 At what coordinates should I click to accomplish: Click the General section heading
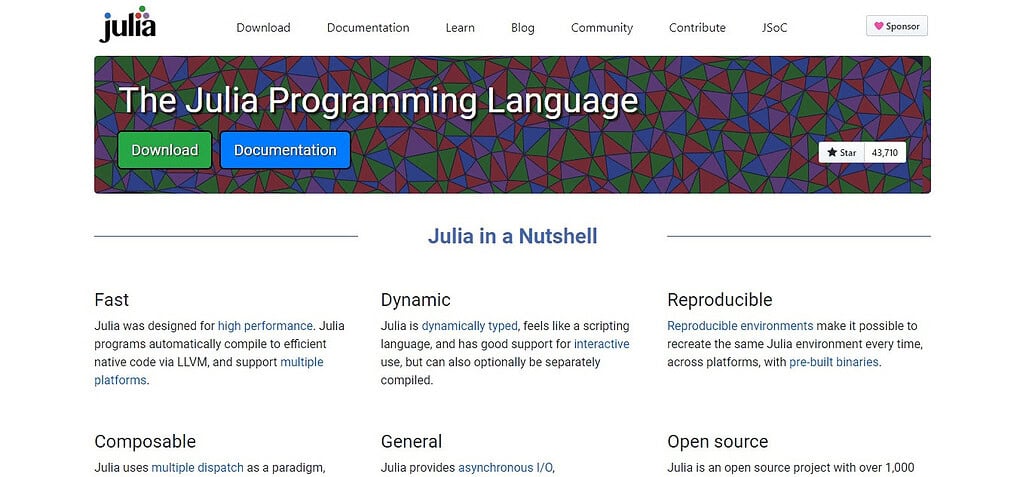(x=411, y=441)
